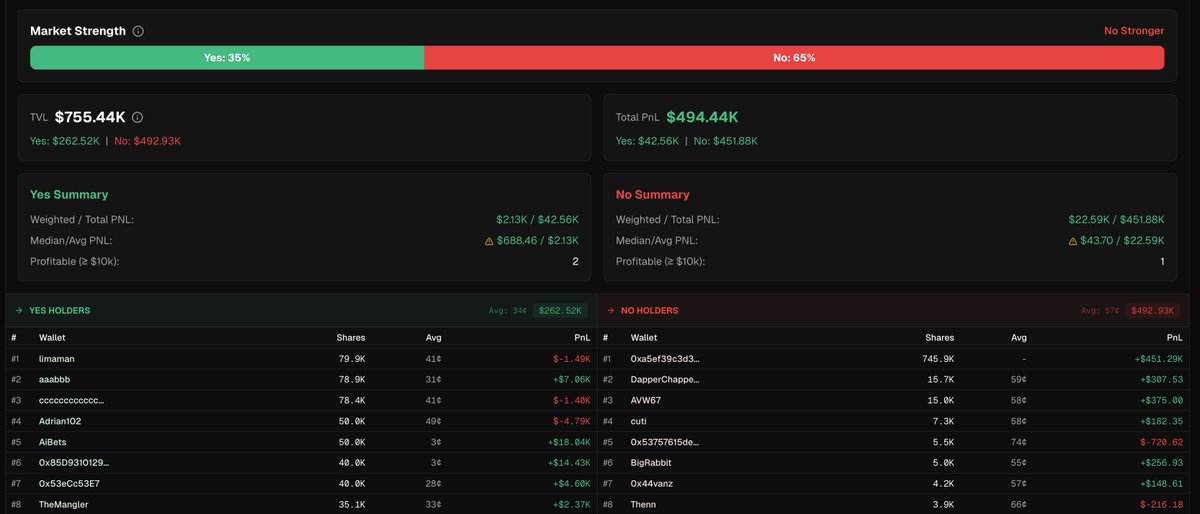Screen dimensions: 1200x514
Task: Click the +$18.04K PnL for AiBets
Action: [570, 442]
